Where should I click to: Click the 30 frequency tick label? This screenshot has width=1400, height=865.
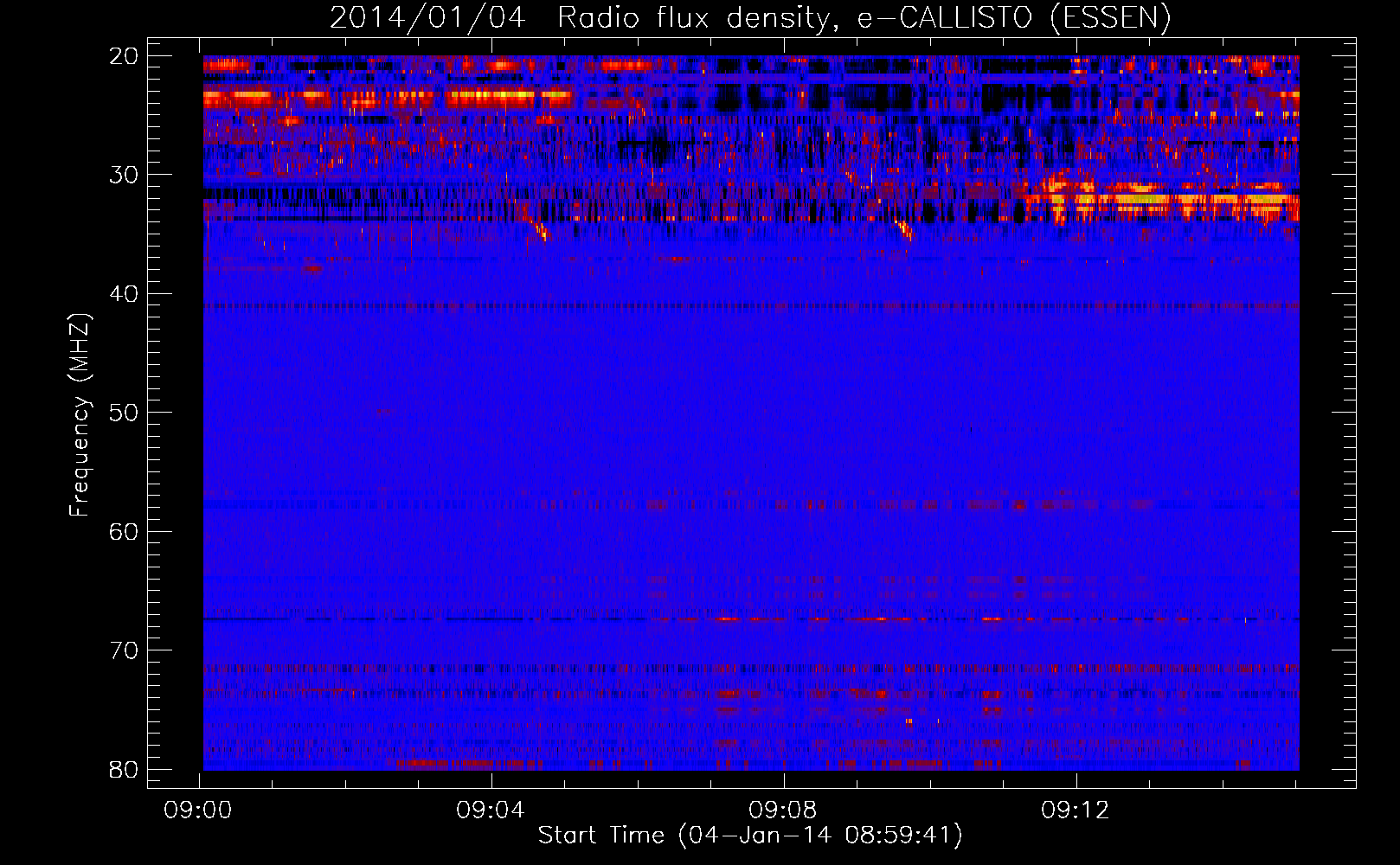[124, 175]
